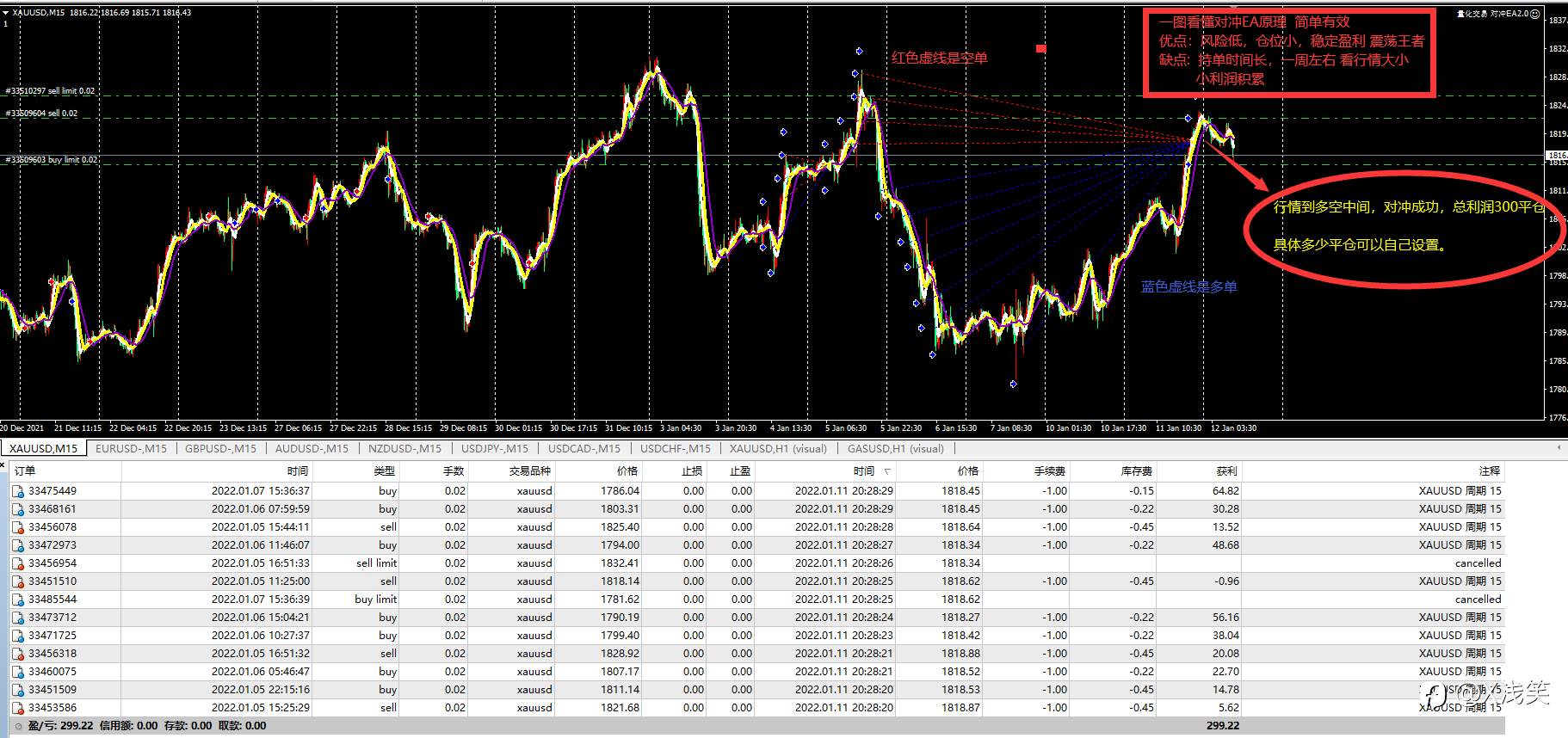
Task: Click order icon for ticket 33451509
Action: [18, 690]
